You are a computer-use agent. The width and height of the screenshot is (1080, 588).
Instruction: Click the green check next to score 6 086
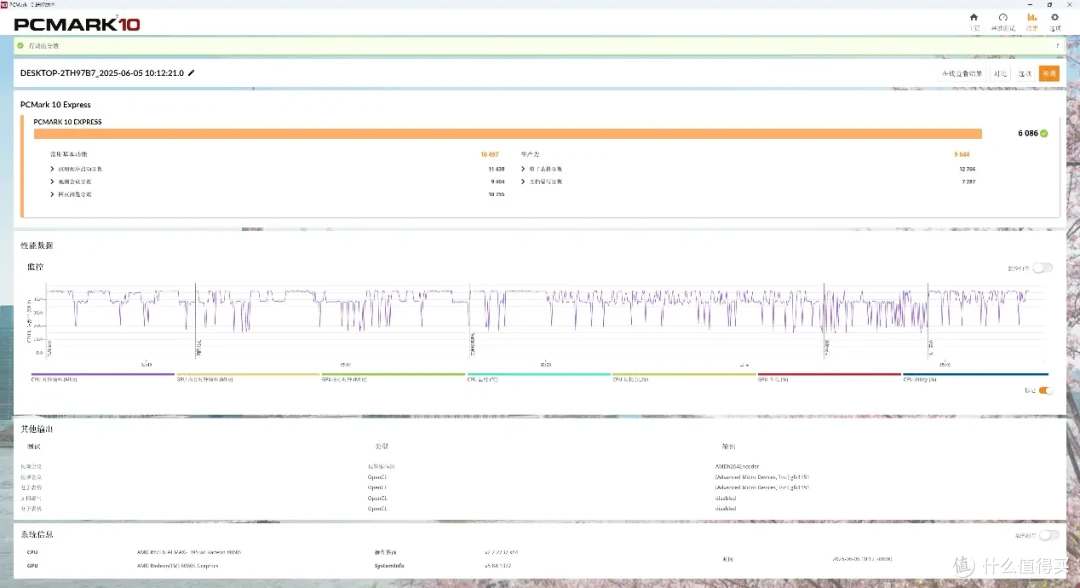1044,134
